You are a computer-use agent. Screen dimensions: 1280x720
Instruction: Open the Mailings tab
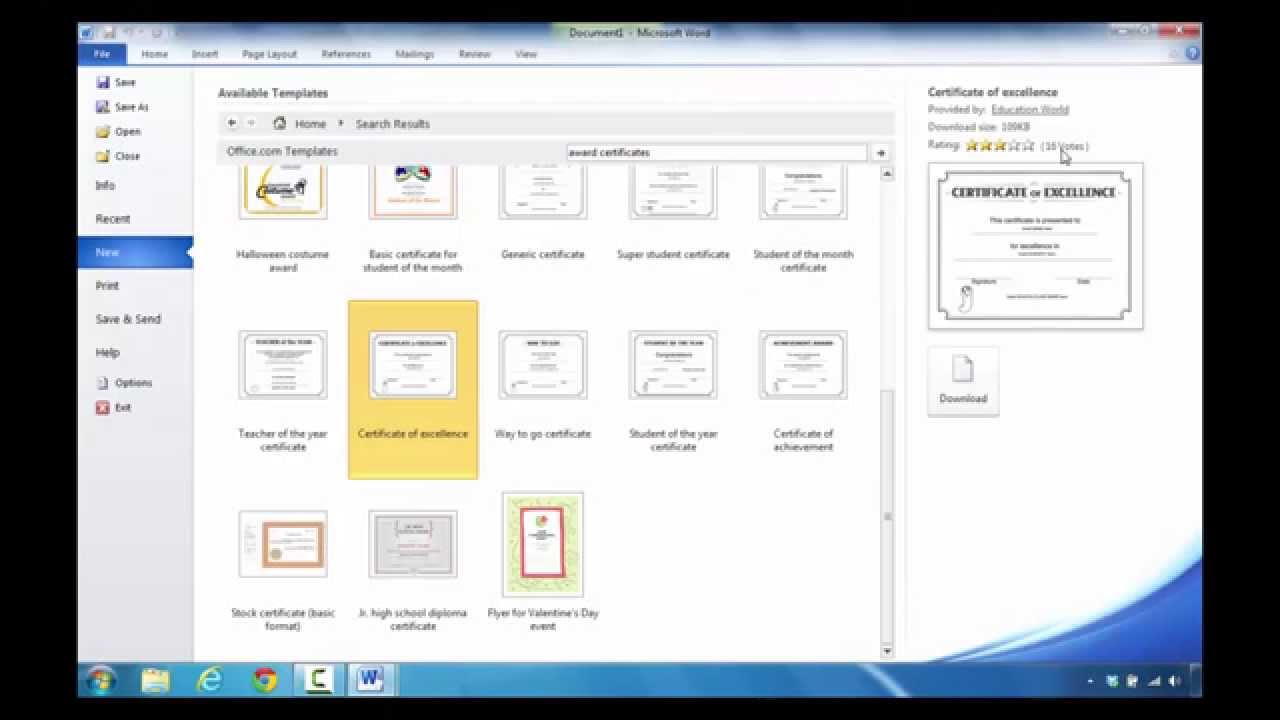click(x=414, y=54)
